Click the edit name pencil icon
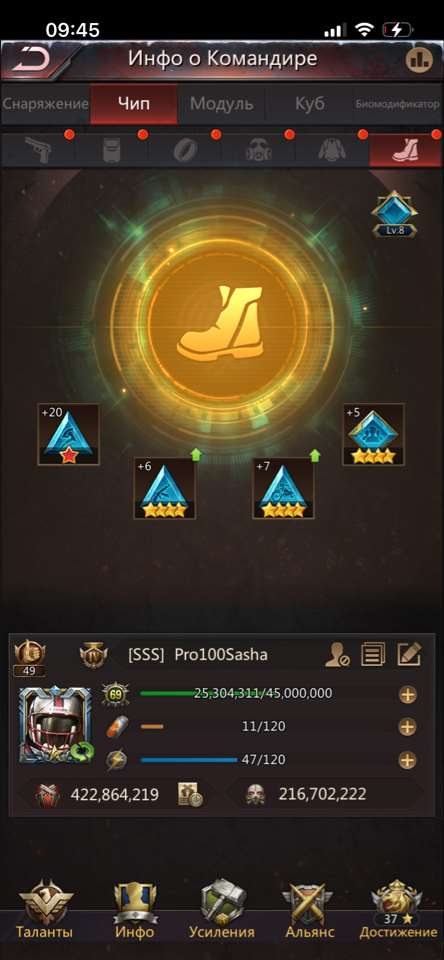This screenshot has width=444, height=960. [408, 654]
